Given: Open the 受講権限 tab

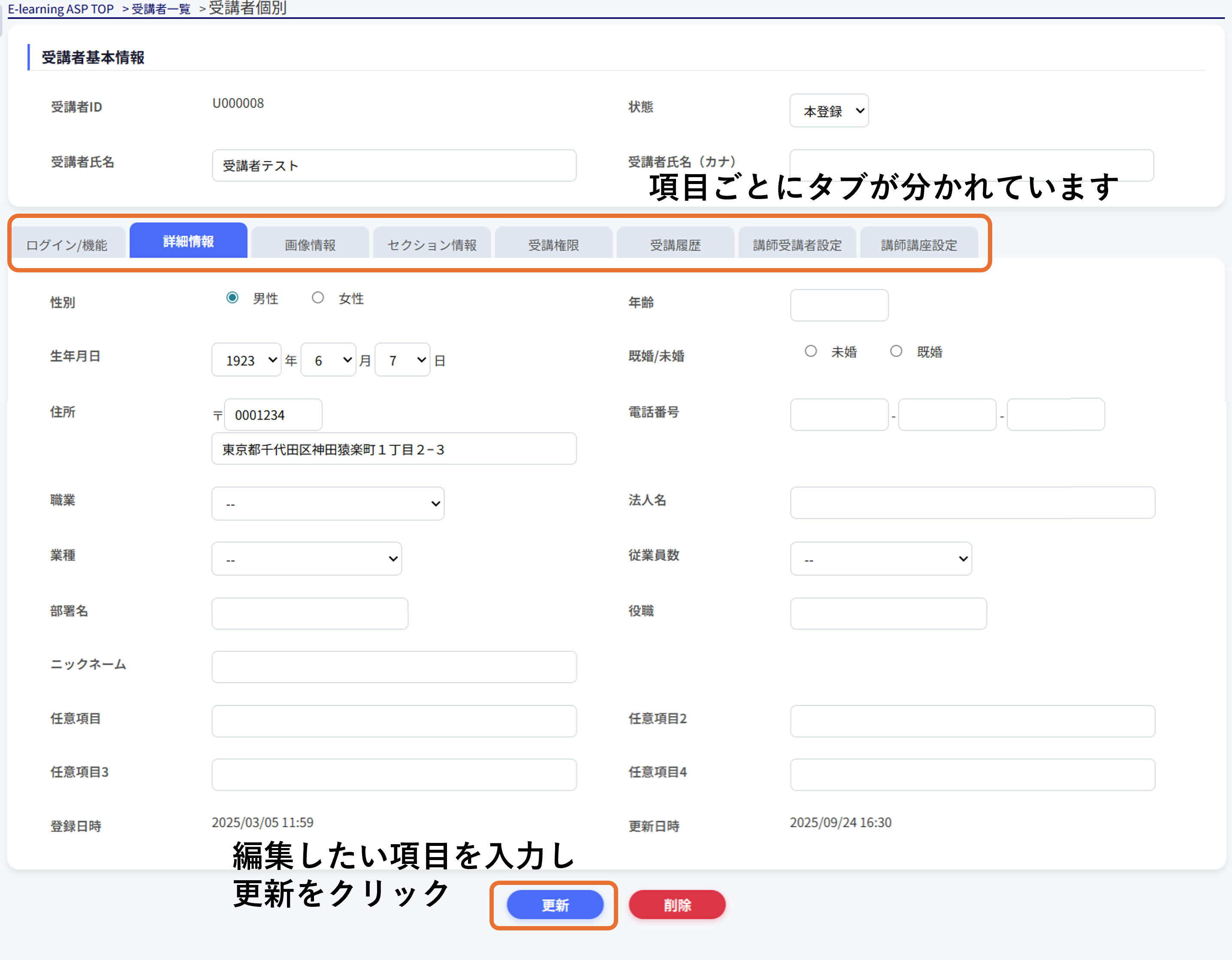Looking at the screenshot, I should [554, 243].
